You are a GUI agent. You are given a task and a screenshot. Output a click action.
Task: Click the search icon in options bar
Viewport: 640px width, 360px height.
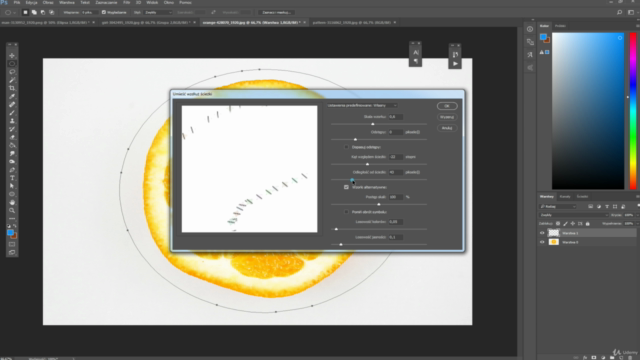(x=620, y=12)
